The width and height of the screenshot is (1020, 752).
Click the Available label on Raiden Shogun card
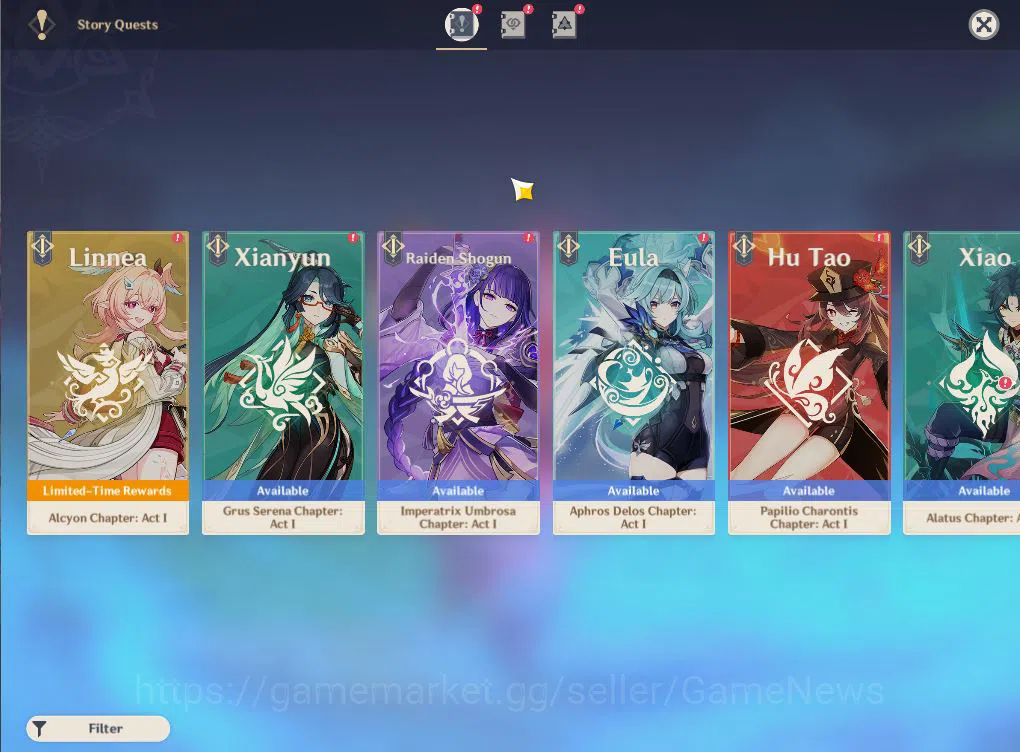tap(459, 490)
